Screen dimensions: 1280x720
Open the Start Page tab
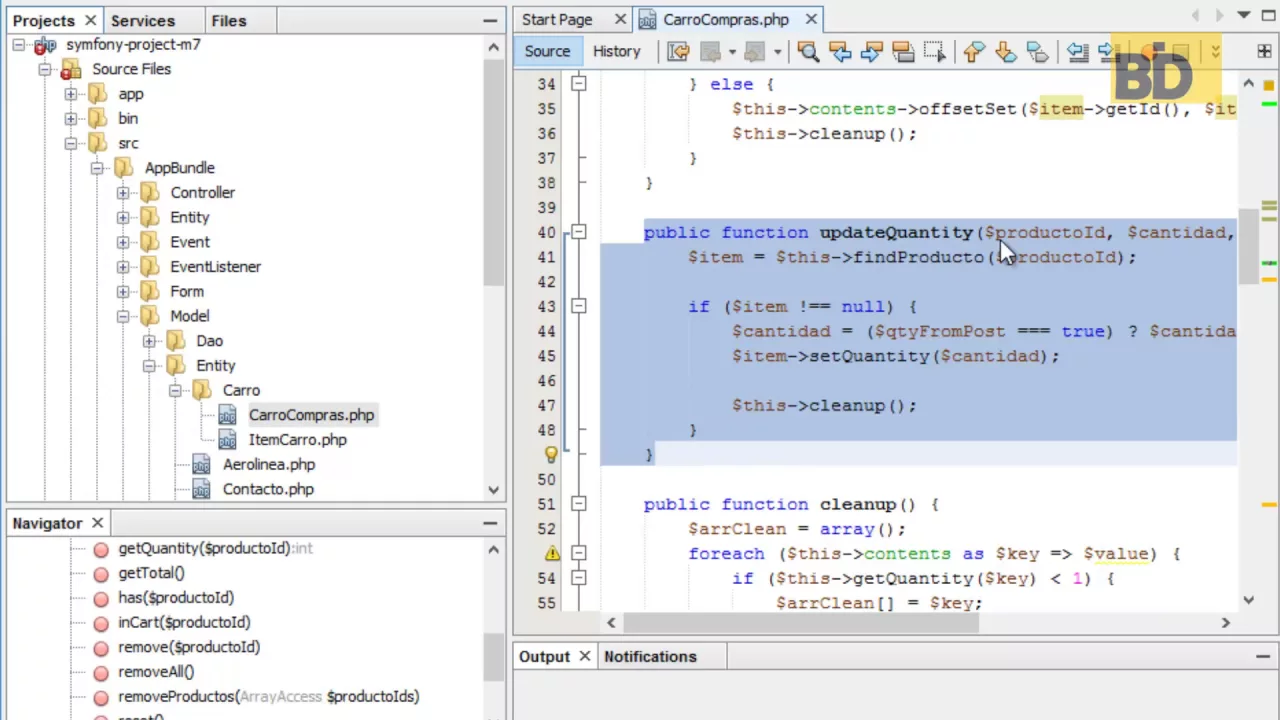[557, 19]
